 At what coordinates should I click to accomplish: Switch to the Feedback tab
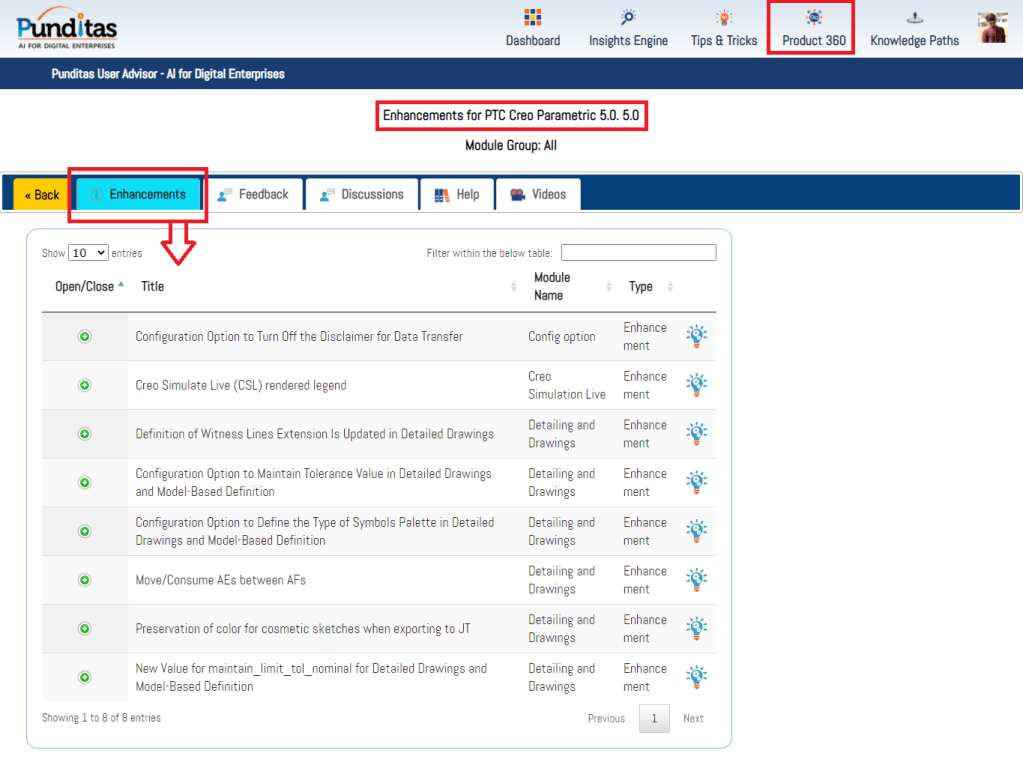tap(253, 194)
